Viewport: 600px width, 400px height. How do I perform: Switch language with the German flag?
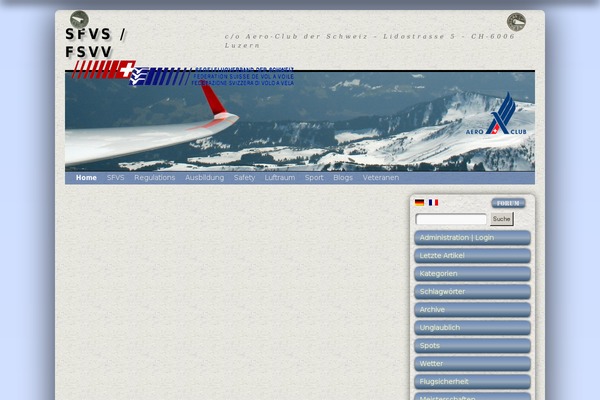tap(419, 202)
